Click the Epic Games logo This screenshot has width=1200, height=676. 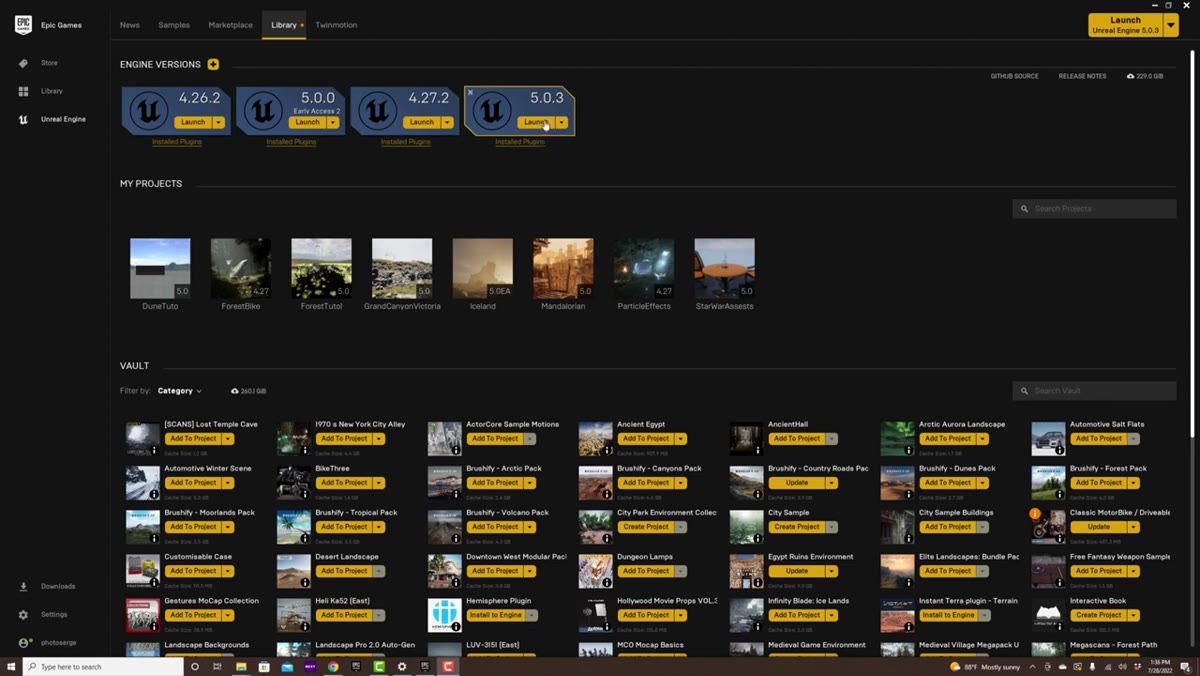click(23, 25)
